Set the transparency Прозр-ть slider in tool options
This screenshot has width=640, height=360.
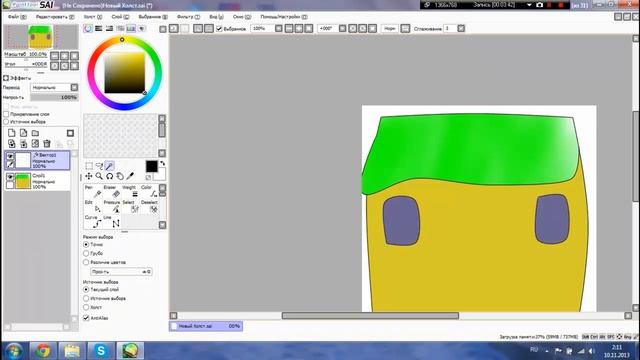[x=121, y=271]
